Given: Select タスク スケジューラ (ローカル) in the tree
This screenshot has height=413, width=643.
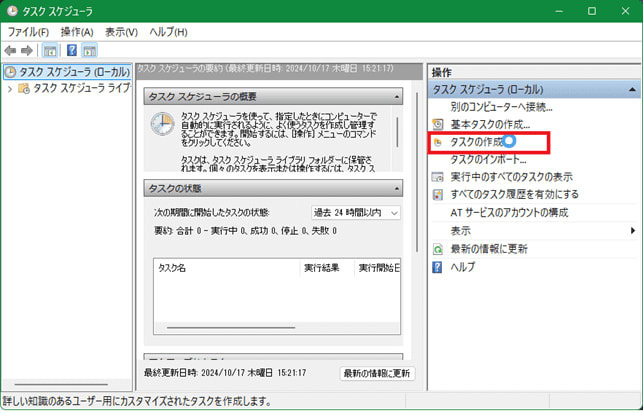Looking at the screenshot, I should 68,72.
